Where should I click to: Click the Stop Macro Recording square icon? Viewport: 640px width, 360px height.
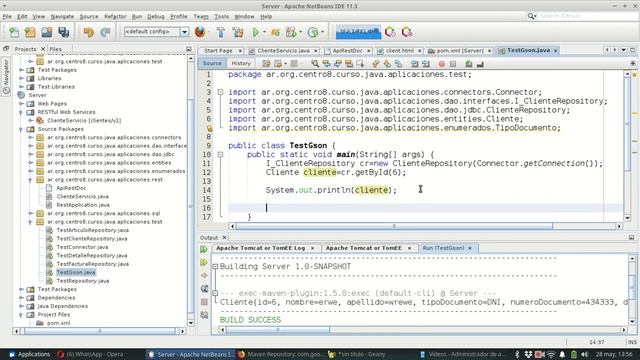[x=453, y=64]
